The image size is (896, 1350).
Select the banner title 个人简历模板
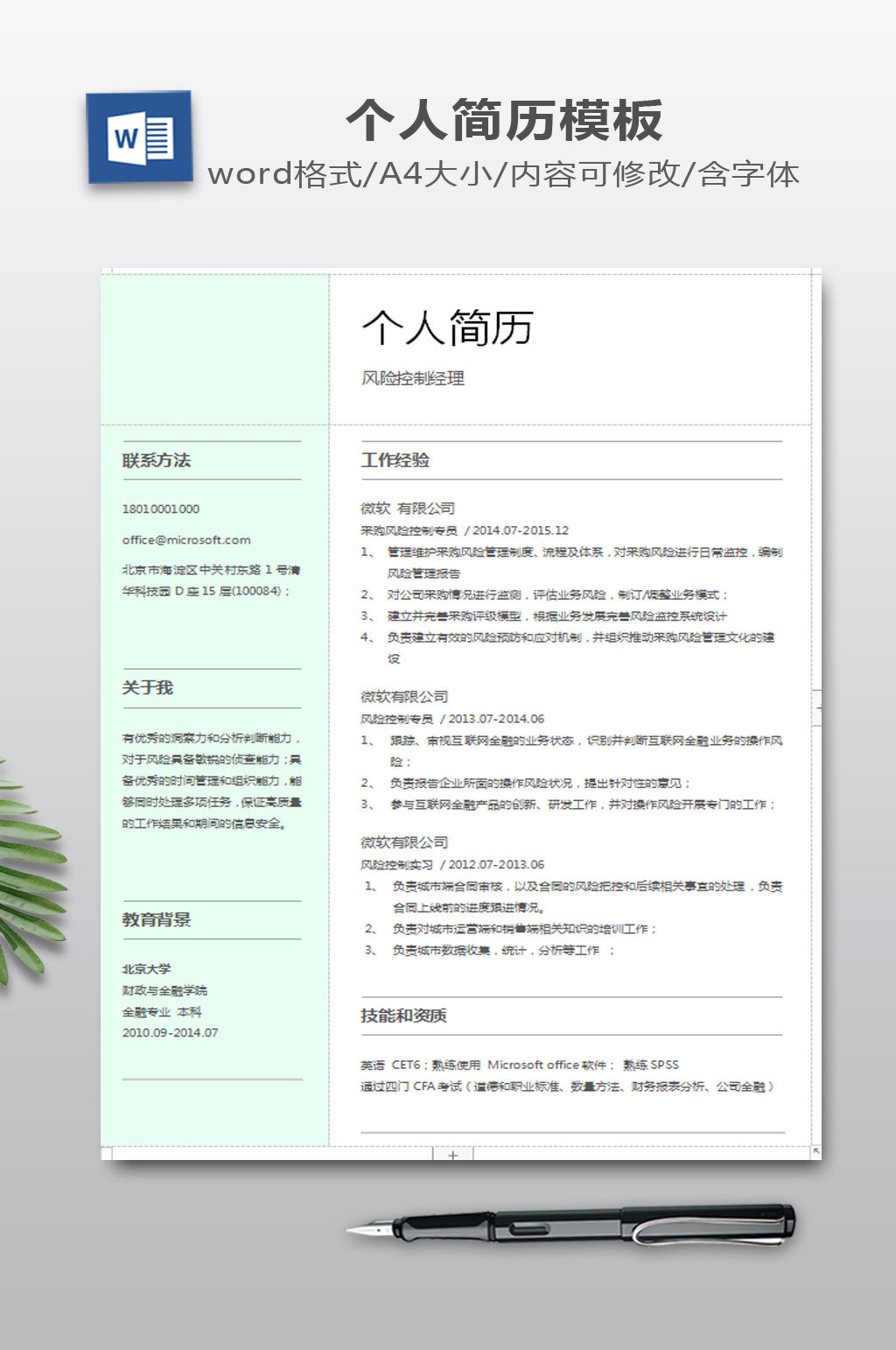504,120
